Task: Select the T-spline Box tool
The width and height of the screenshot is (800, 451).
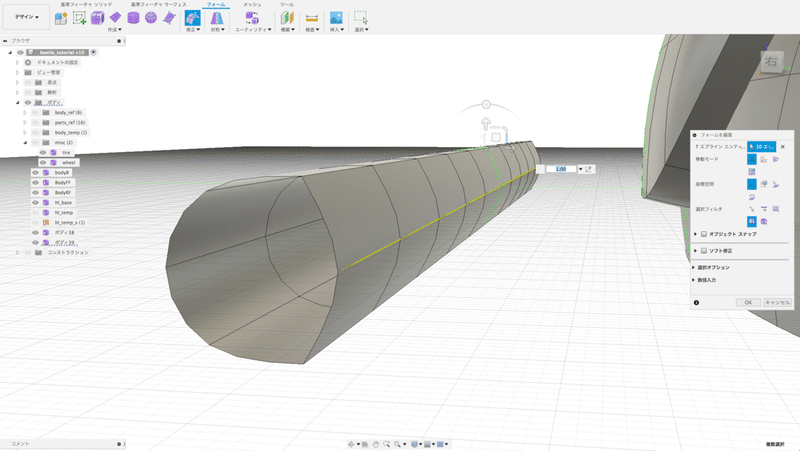Action: tap(97, 18)
